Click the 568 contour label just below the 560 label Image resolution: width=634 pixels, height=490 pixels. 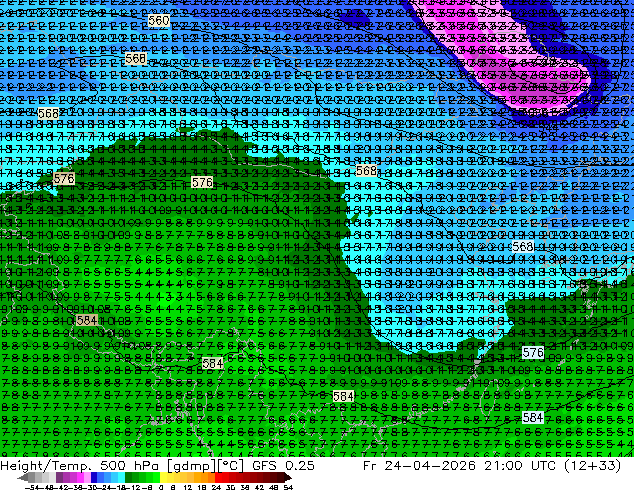pyautogui.click(x=135, y=59)
